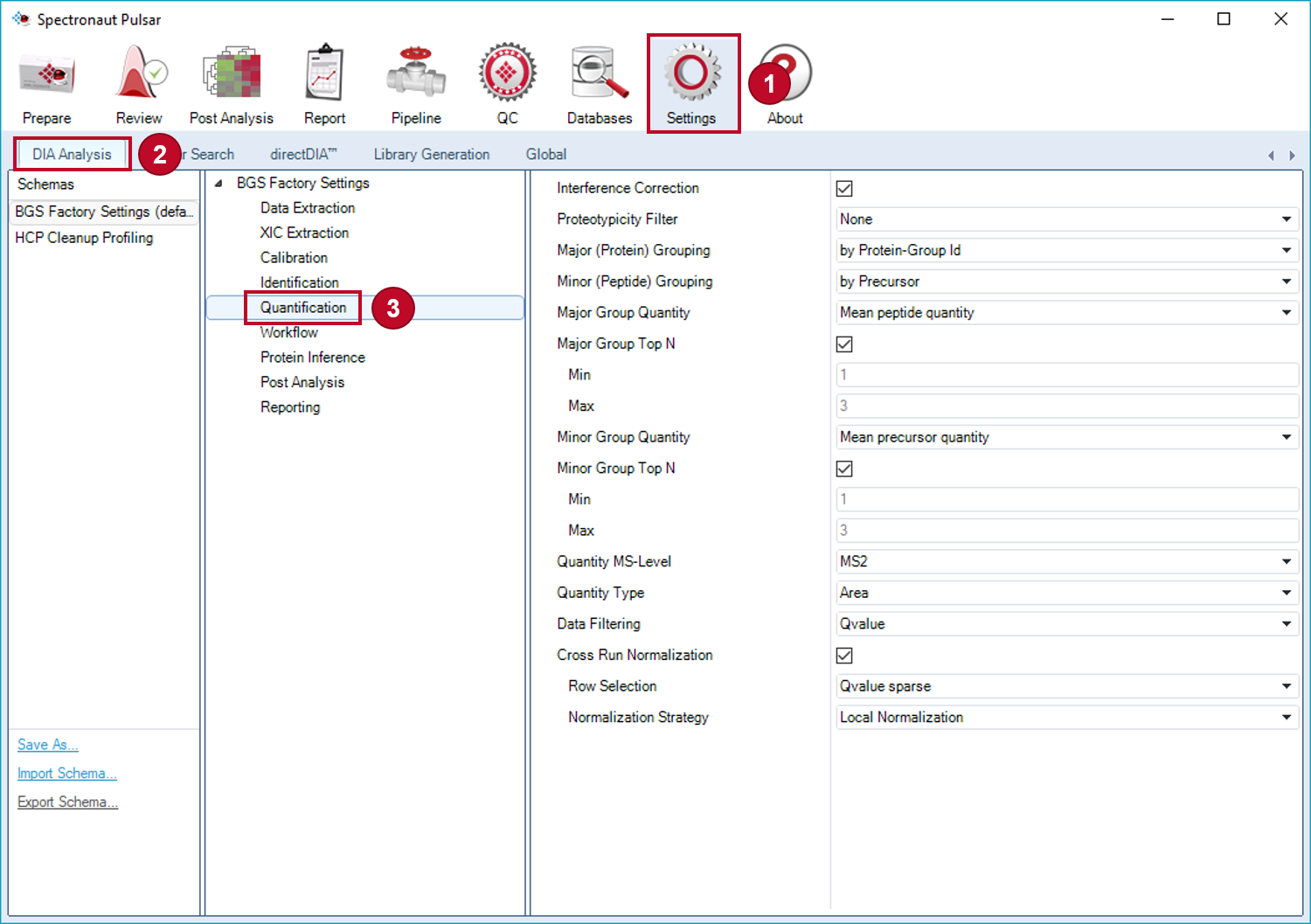Open the Normalization Strategy dropdown
Image resolution: width=1311 pixels, height=924 pixels.
pos(1067,717)
